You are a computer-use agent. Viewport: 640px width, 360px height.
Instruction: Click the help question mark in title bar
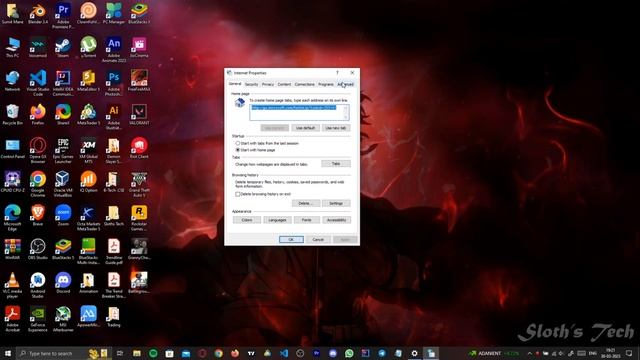pyautogui.click(x=337, y=73)
